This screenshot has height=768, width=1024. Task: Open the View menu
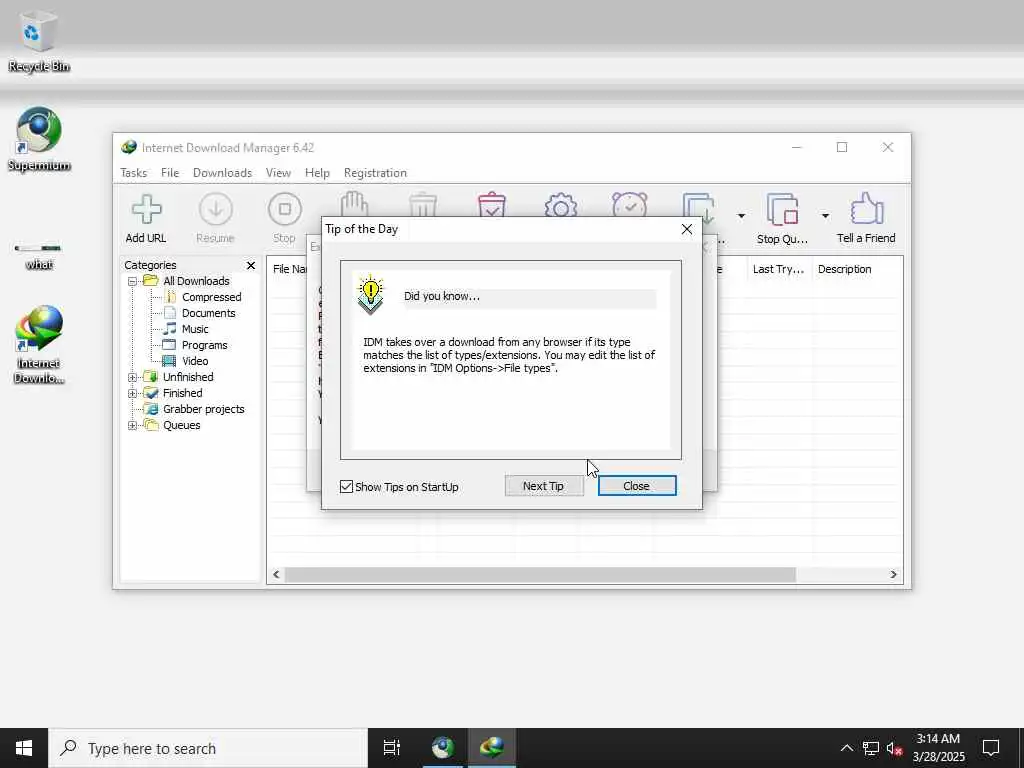pos(278,172)
